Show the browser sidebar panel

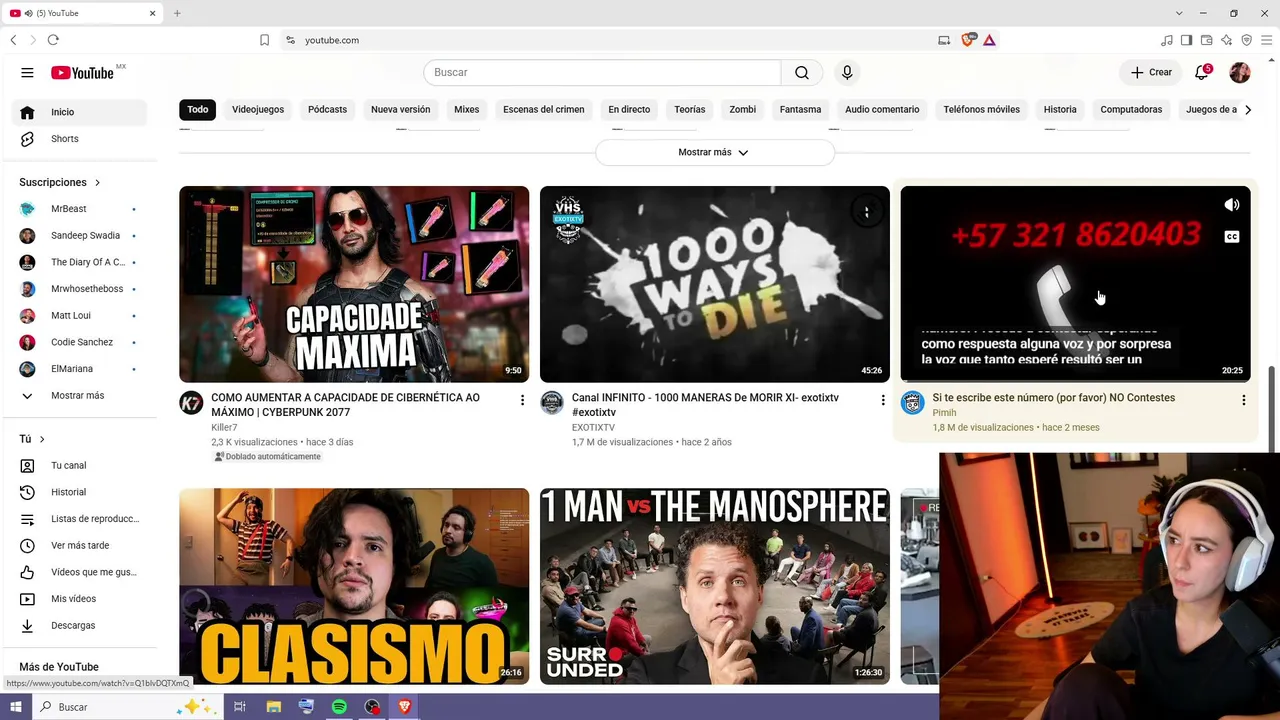click(1186, 40)
